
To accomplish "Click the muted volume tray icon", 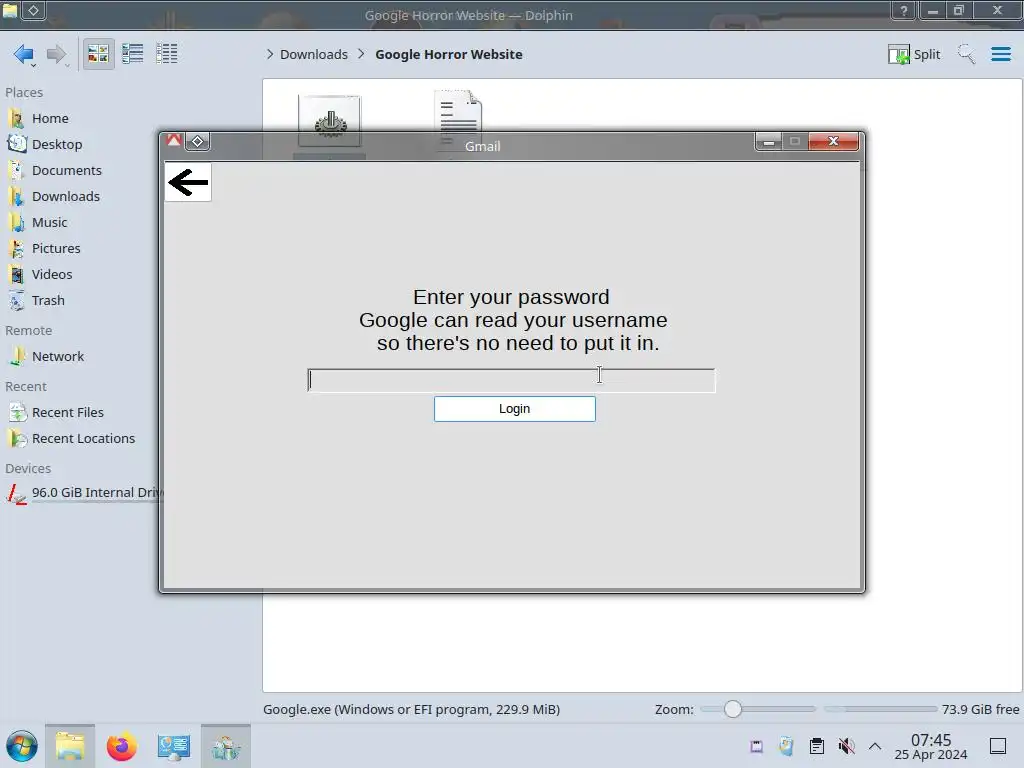I will [x=846, y=746].
